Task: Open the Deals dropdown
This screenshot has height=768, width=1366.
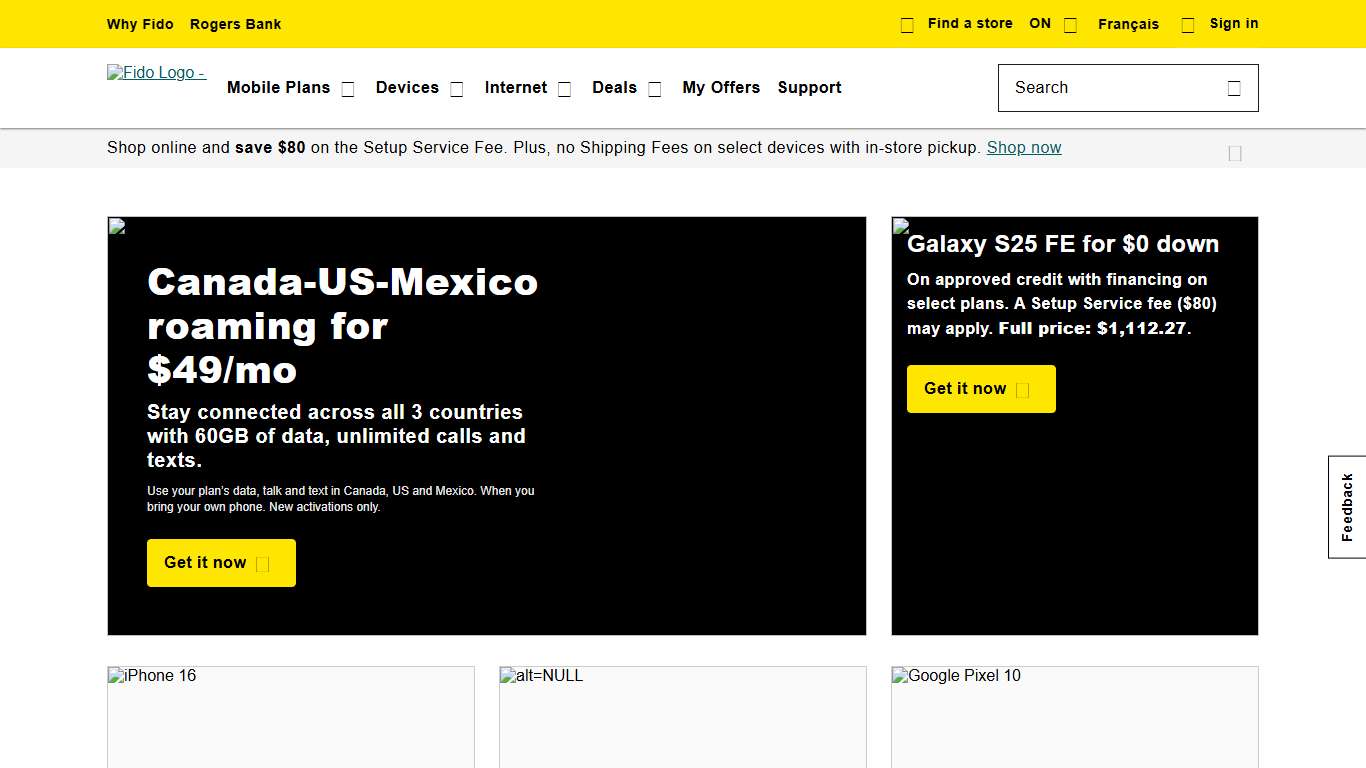Action: pos(654,88)
